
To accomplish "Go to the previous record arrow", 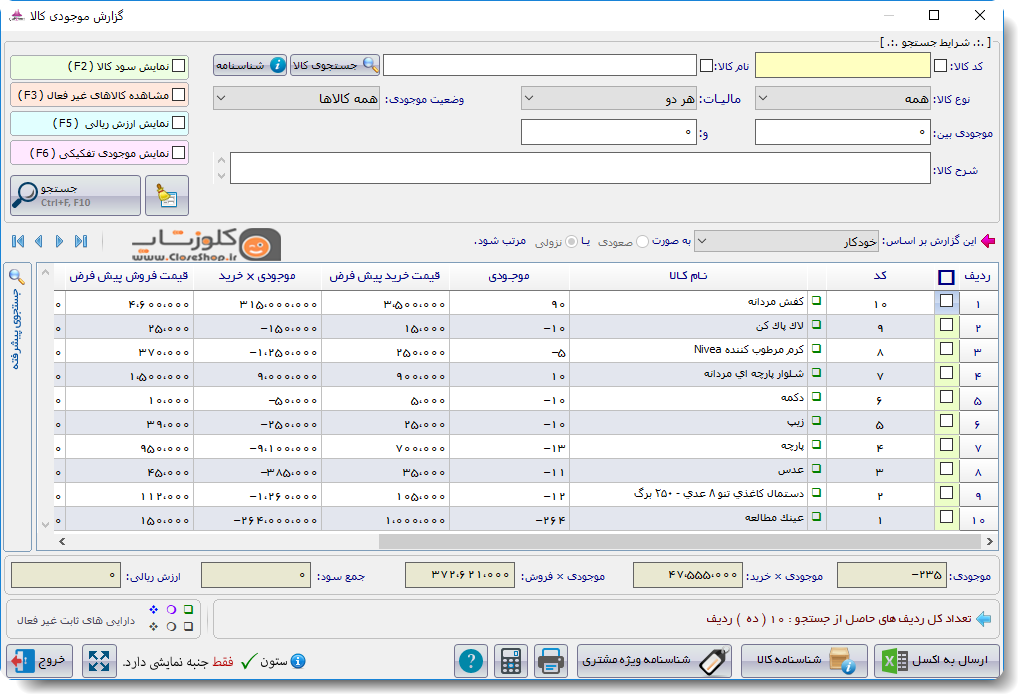I will coord(39,241).
